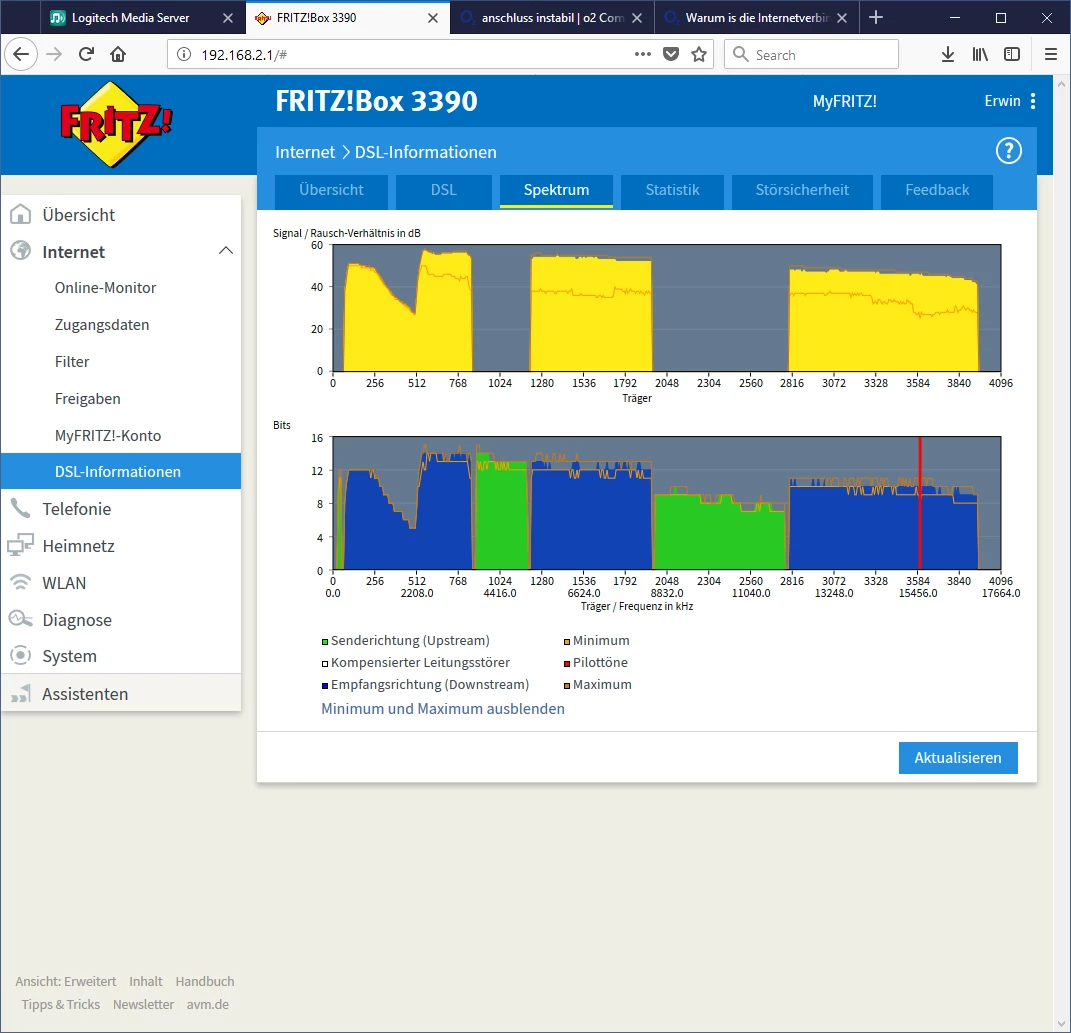
Task: Open the Tipps & Tricks footer link
Action: tap(60, 1004)
